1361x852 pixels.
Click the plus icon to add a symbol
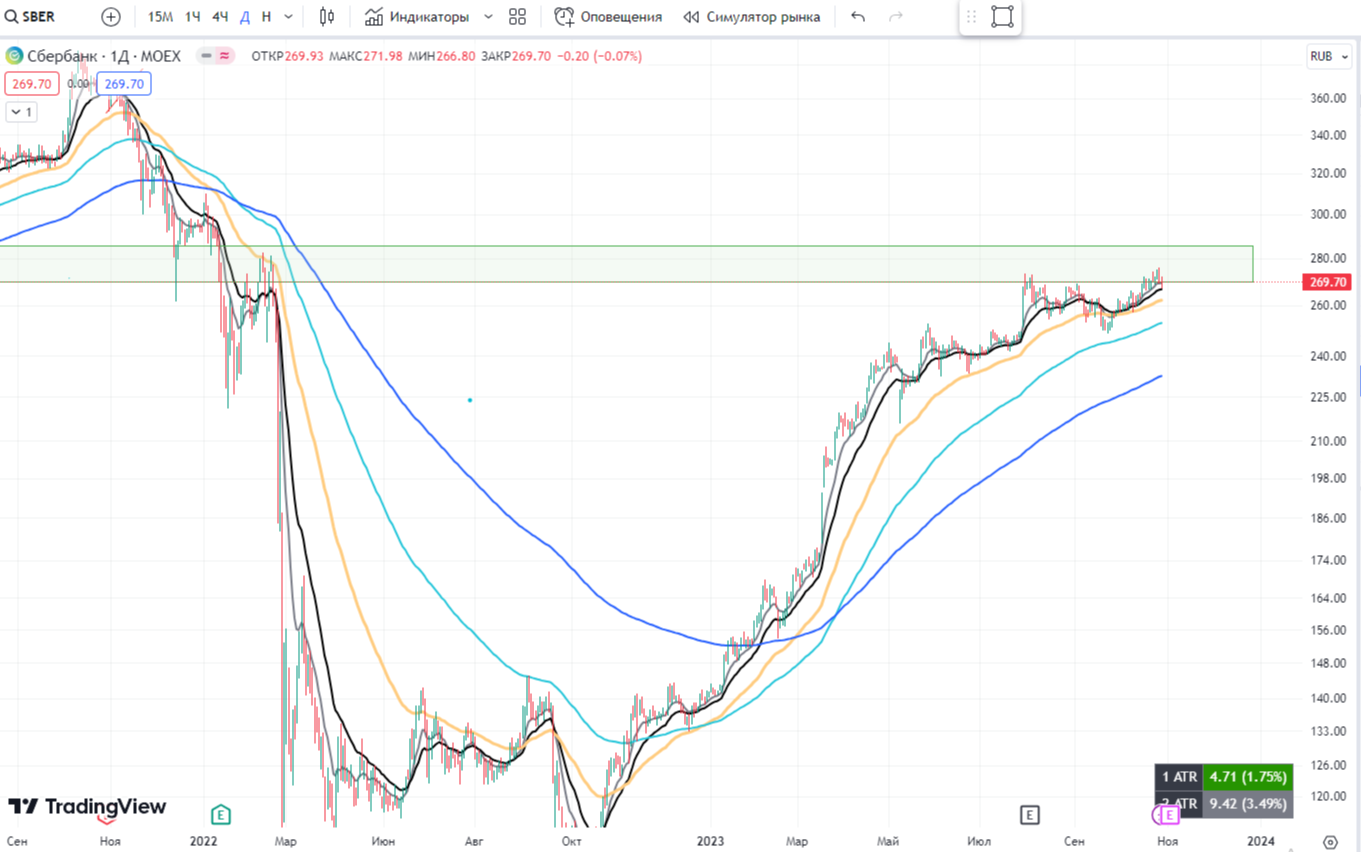tap(111, 17)
